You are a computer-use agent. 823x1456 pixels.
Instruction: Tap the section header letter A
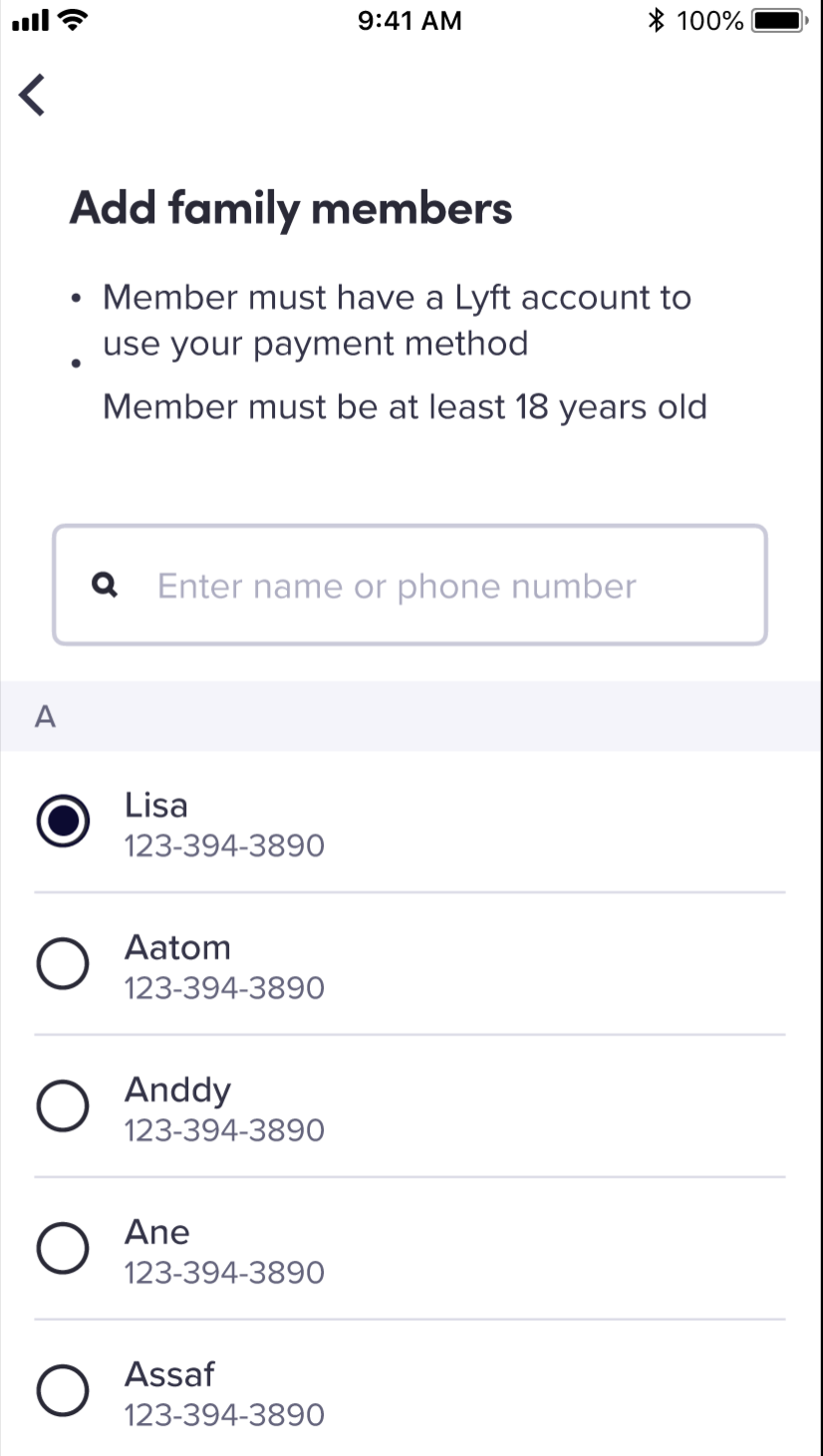(x=45, y=717)
